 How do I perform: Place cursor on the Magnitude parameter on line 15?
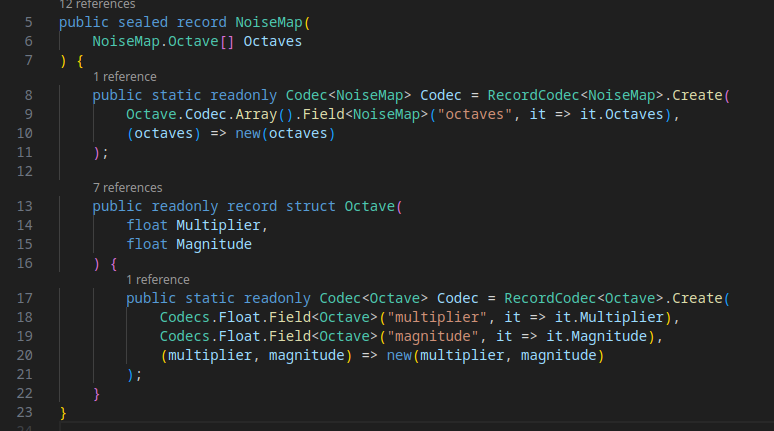point(213,244)
